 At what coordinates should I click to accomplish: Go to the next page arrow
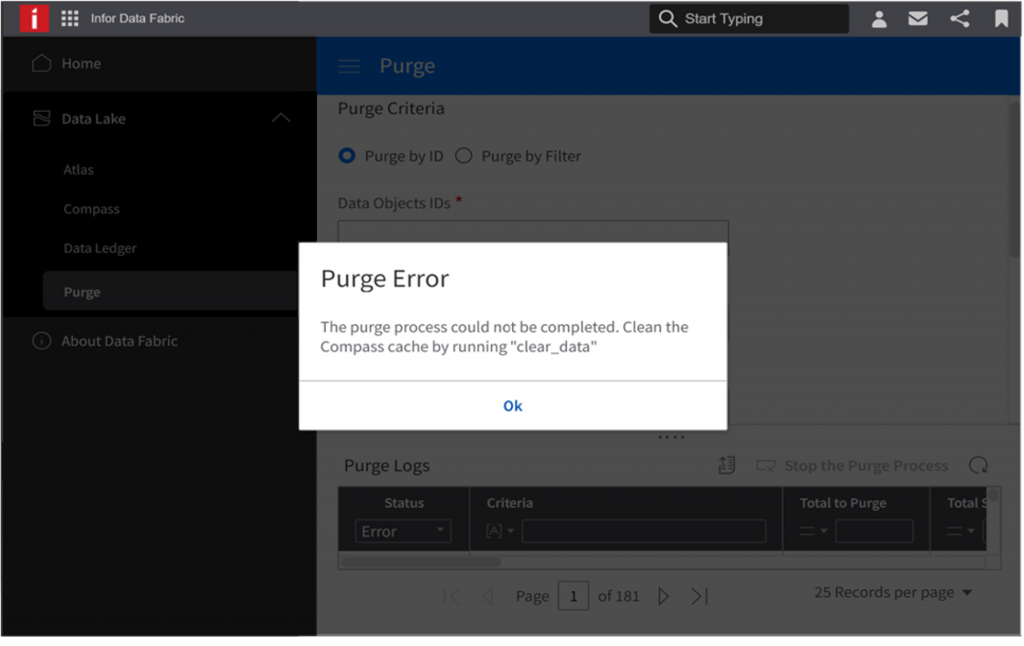coord(663,596)
